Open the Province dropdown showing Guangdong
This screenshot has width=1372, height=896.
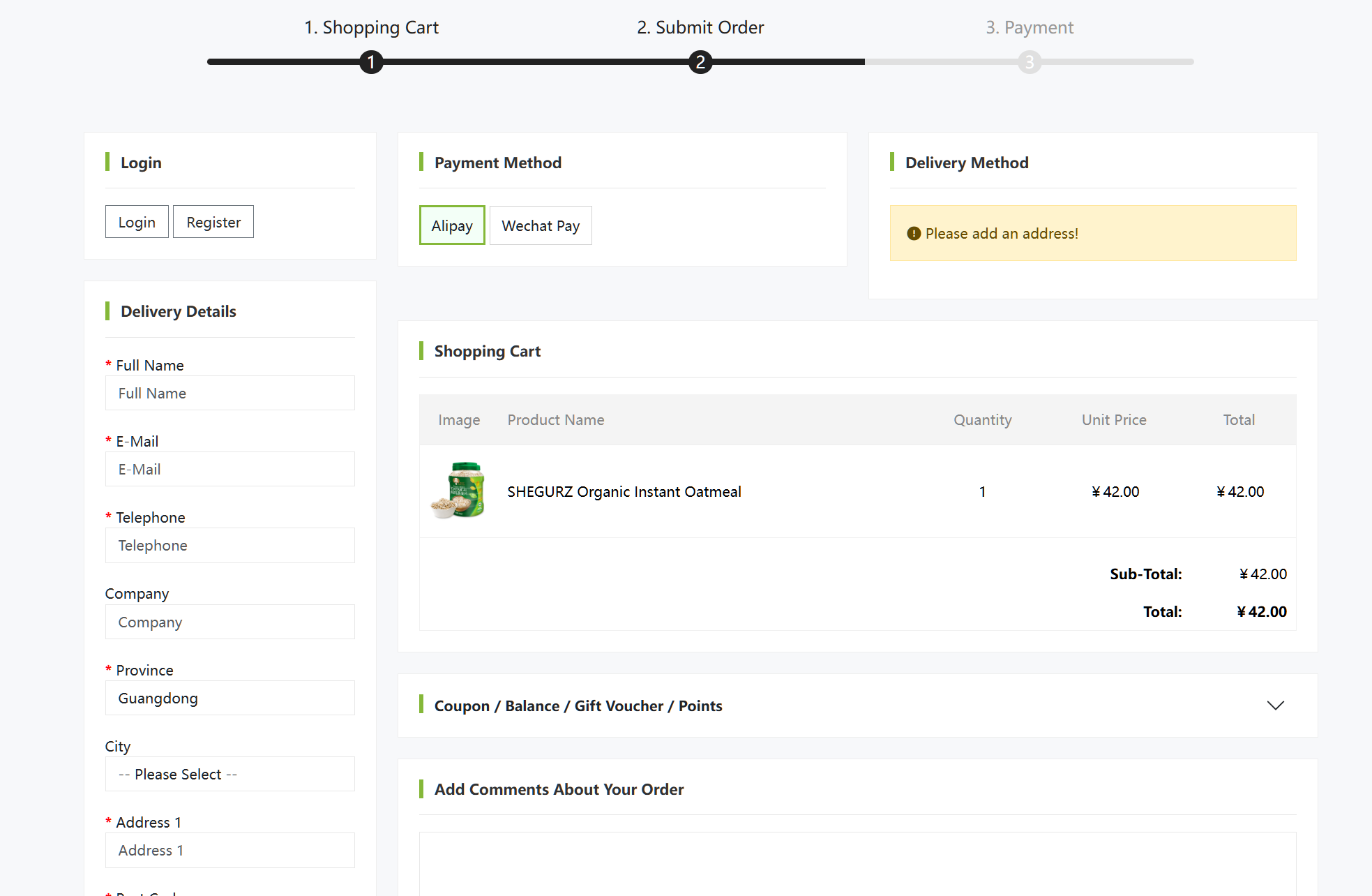pos(229,698)
